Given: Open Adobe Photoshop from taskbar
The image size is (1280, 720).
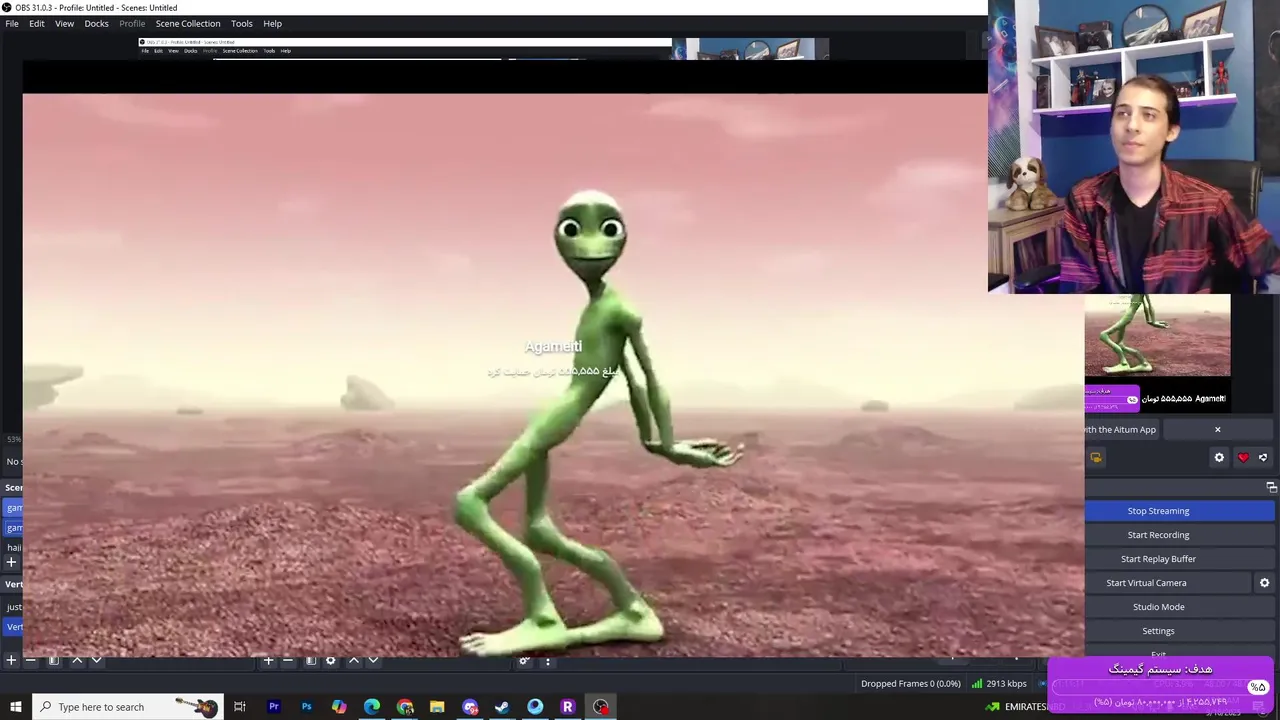Looking at the screenshot, I should pyautogui.click(x=306, y=707).
